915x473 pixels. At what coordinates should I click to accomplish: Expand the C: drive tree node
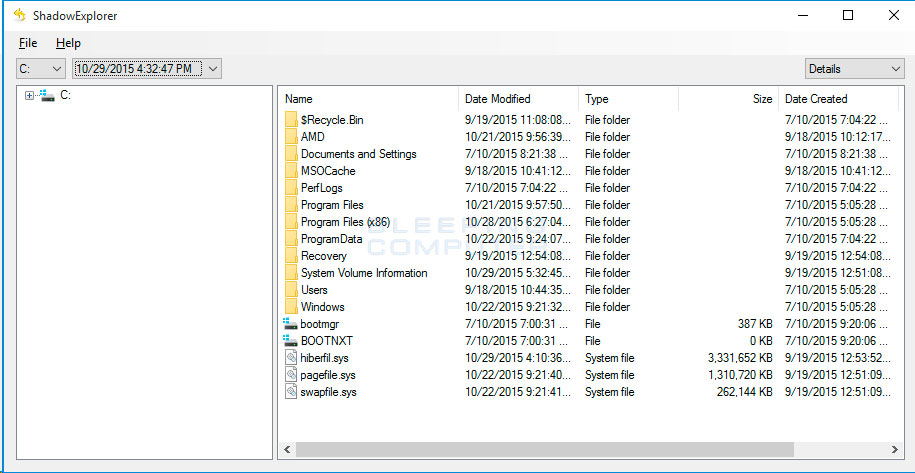coord(29,96)
